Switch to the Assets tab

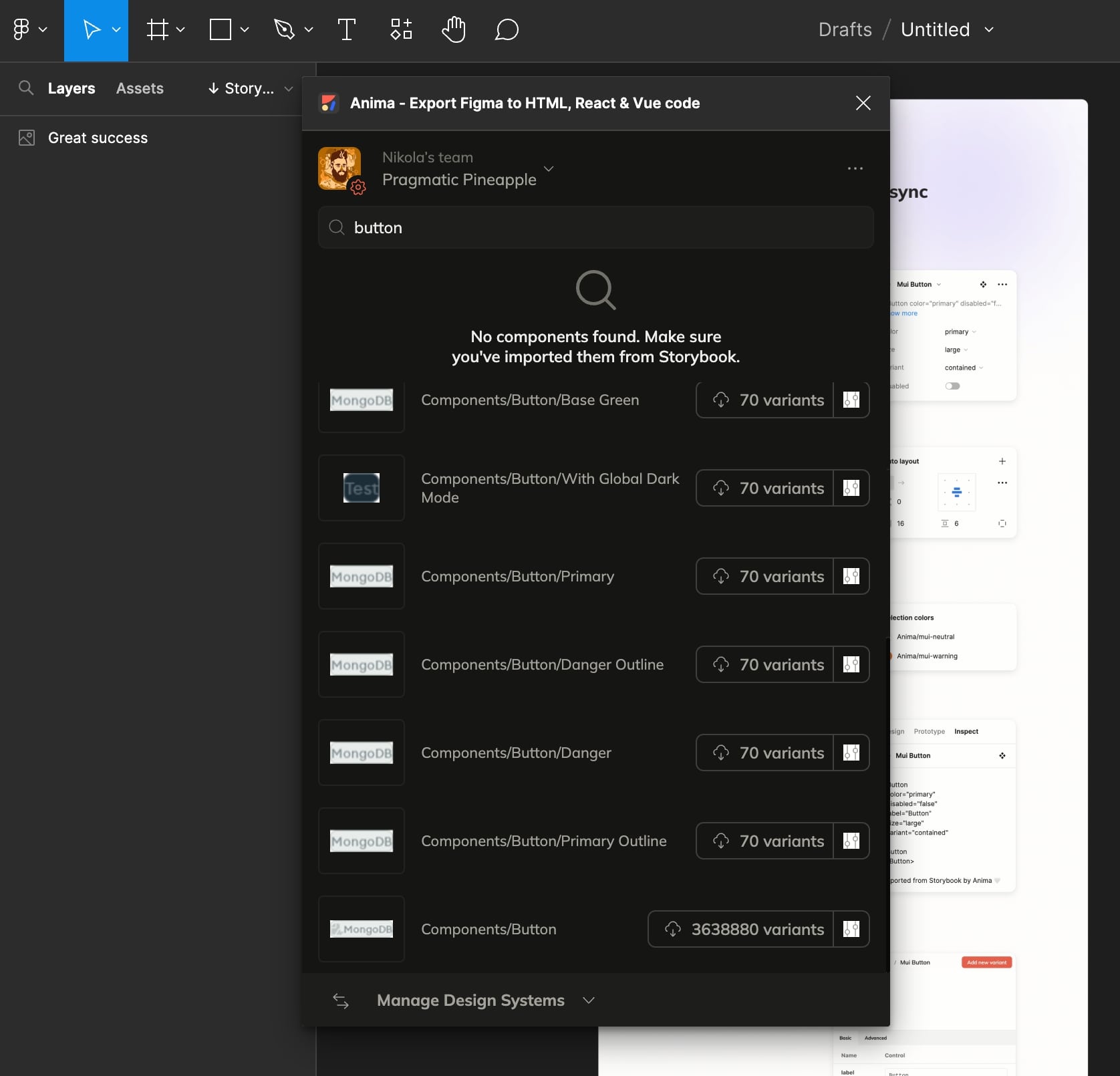[140, 88]
